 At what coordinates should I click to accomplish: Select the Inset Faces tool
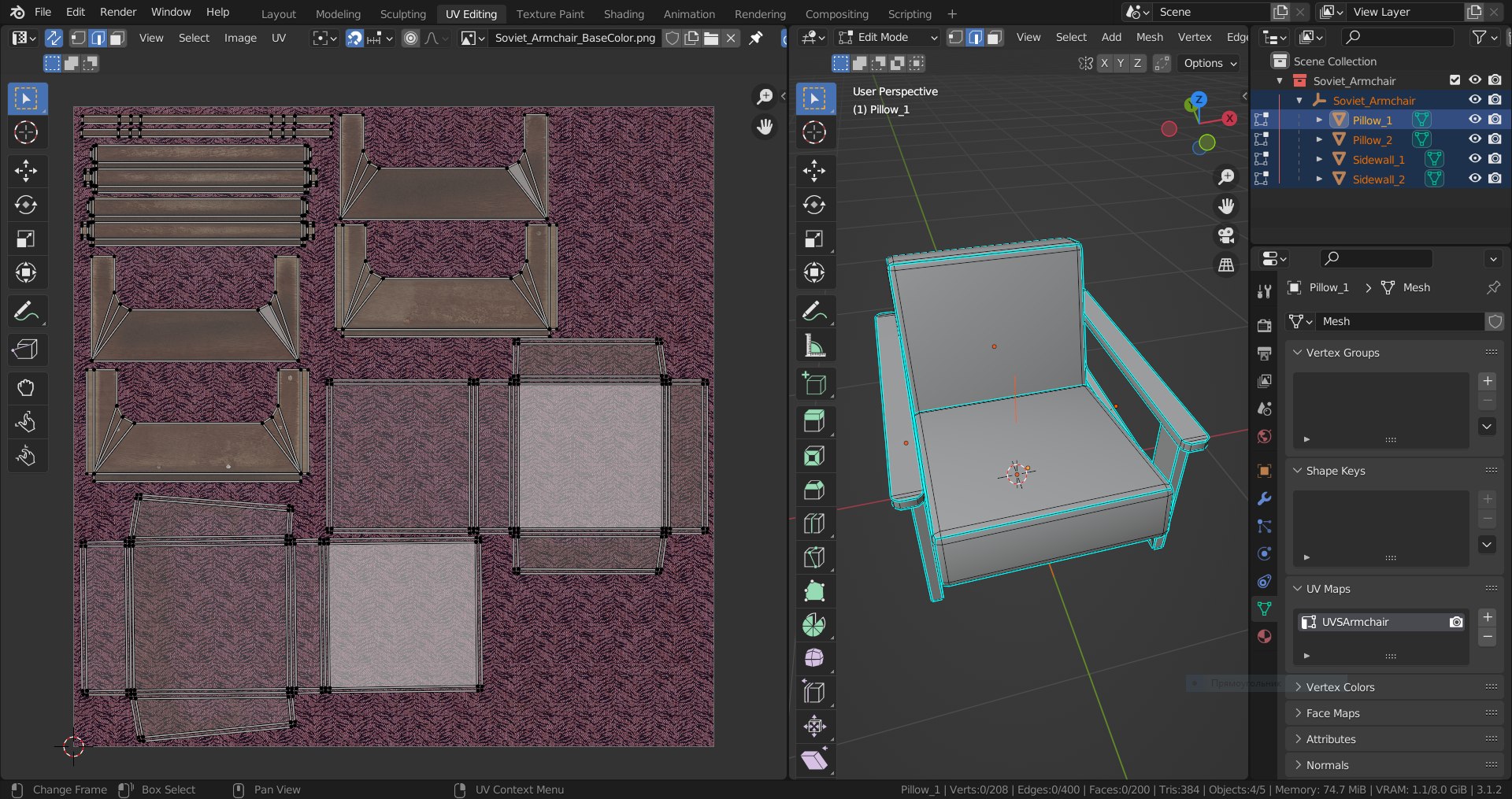(x=814, y=456)
